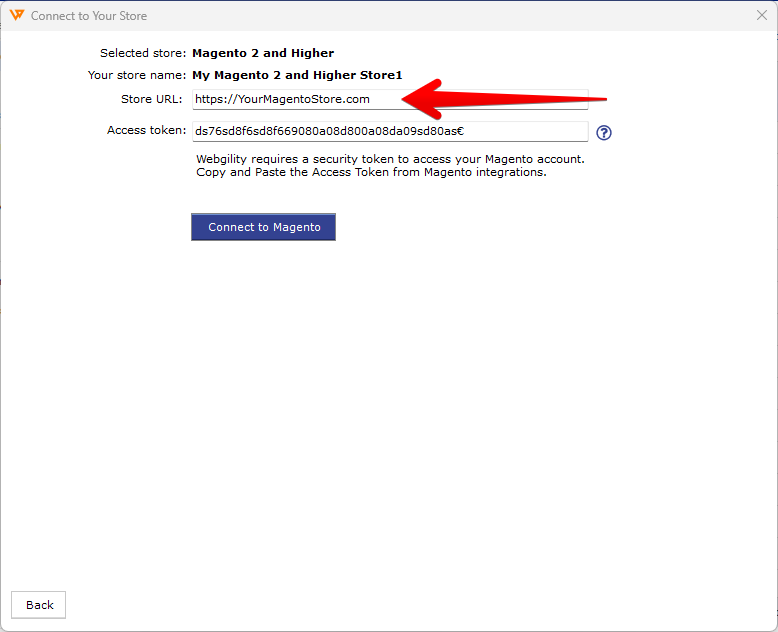The image size is (778, 632).
Task: Click into the Access token input box
Action: (x=390, y=131)
